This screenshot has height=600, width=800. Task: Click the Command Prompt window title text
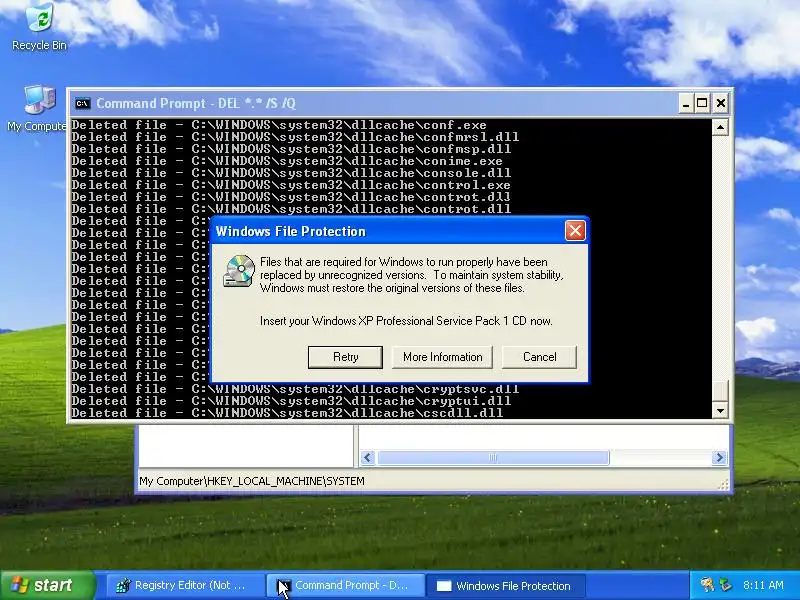tap(196, 104)
